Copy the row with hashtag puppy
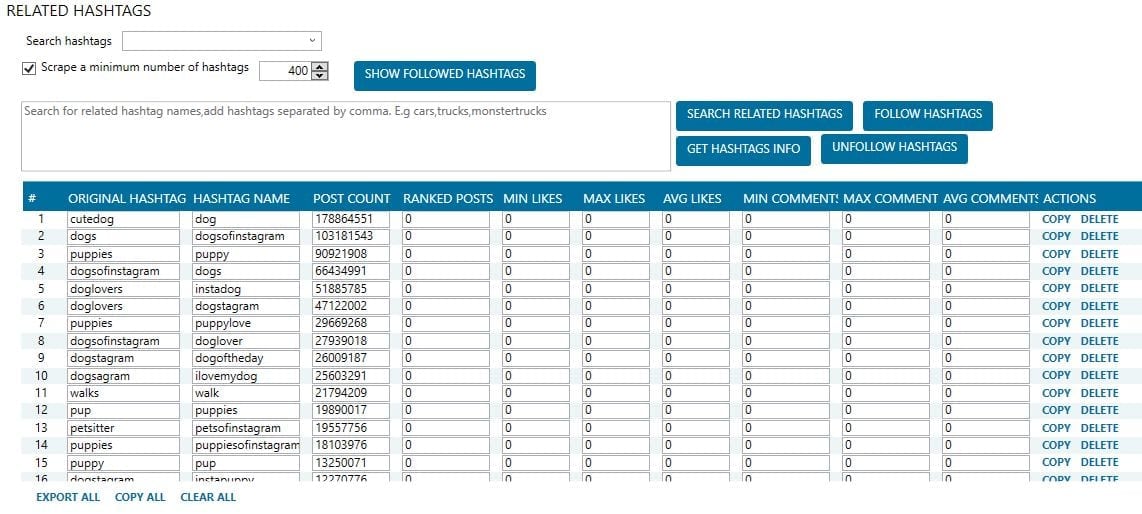 coord(1056,254)
